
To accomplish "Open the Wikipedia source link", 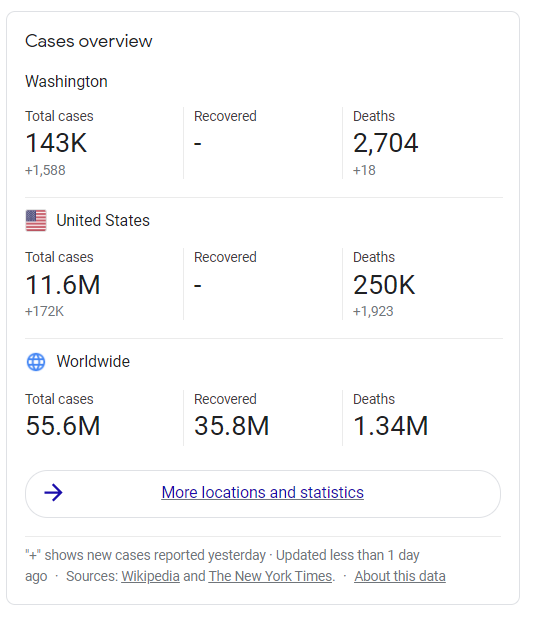I will click(x=150, y=576).
